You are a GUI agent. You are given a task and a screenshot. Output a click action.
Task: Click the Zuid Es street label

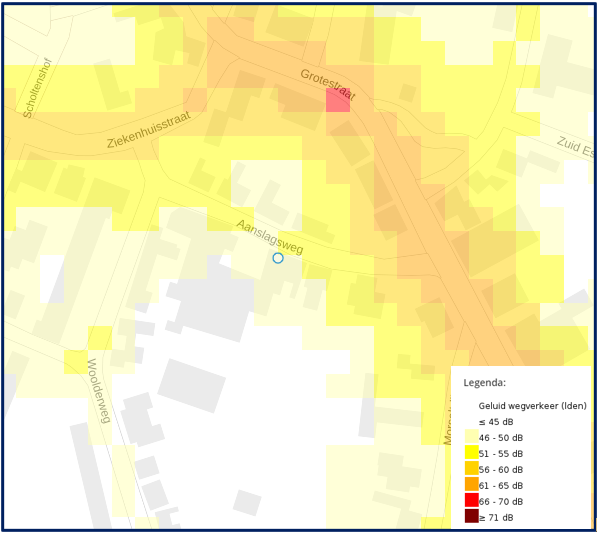coord(575,147)
